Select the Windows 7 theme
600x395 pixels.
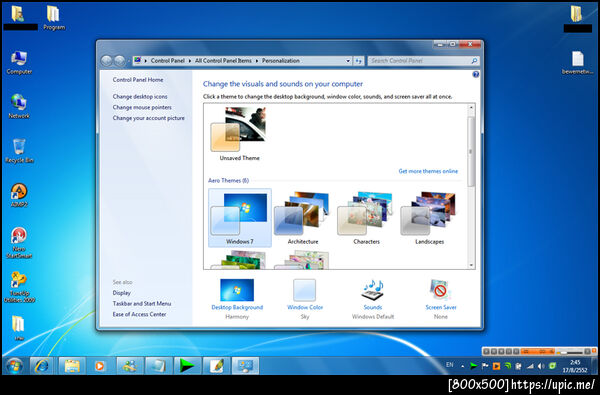[x=240, y=217]
